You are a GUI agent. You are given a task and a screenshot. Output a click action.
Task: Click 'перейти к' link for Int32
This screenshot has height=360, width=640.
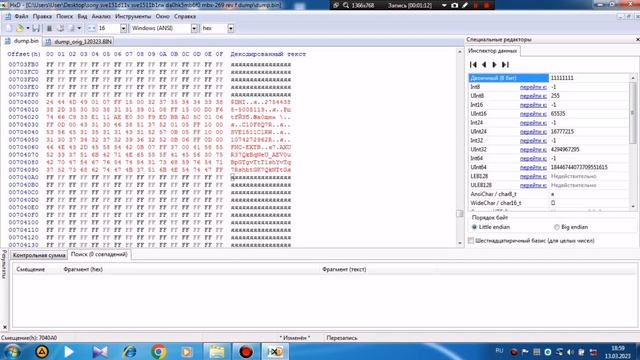533,140
